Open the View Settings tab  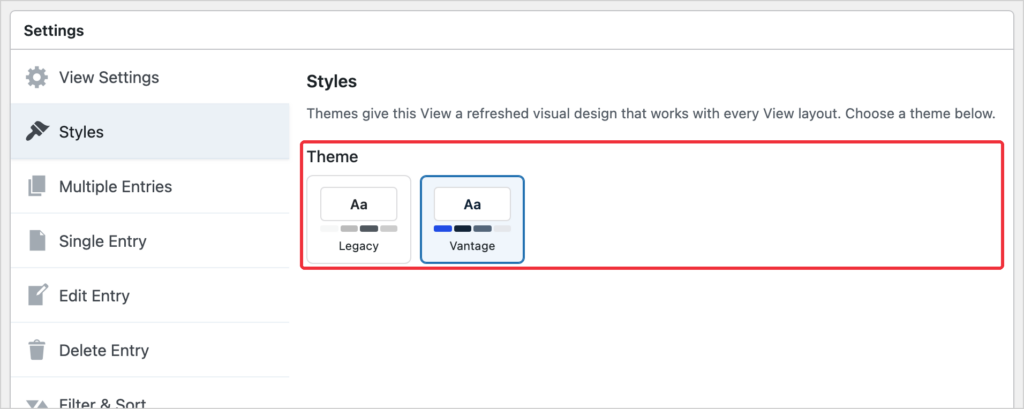[x=150, y=78]
